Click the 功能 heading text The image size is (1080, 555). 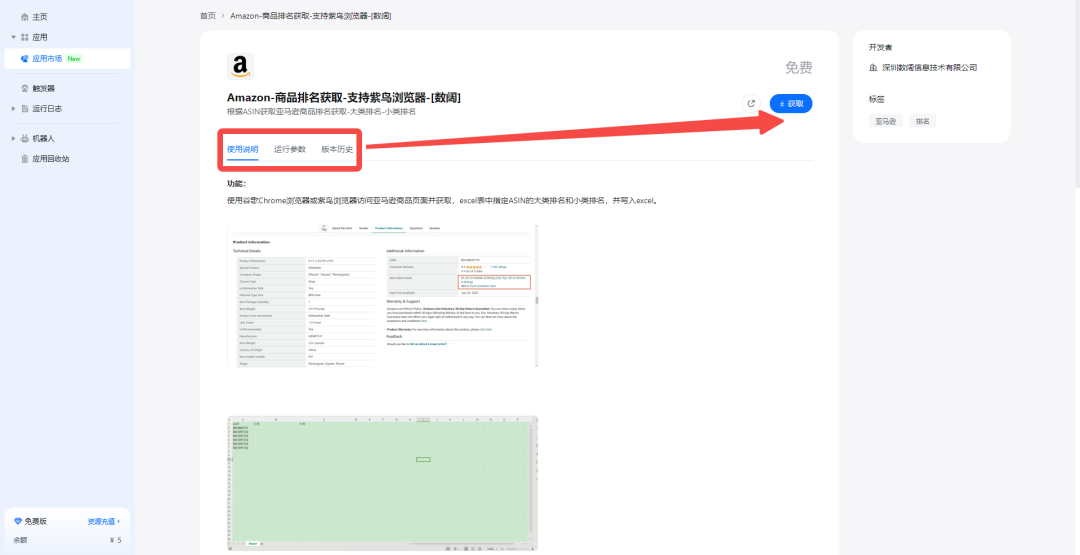coord(236,184)
